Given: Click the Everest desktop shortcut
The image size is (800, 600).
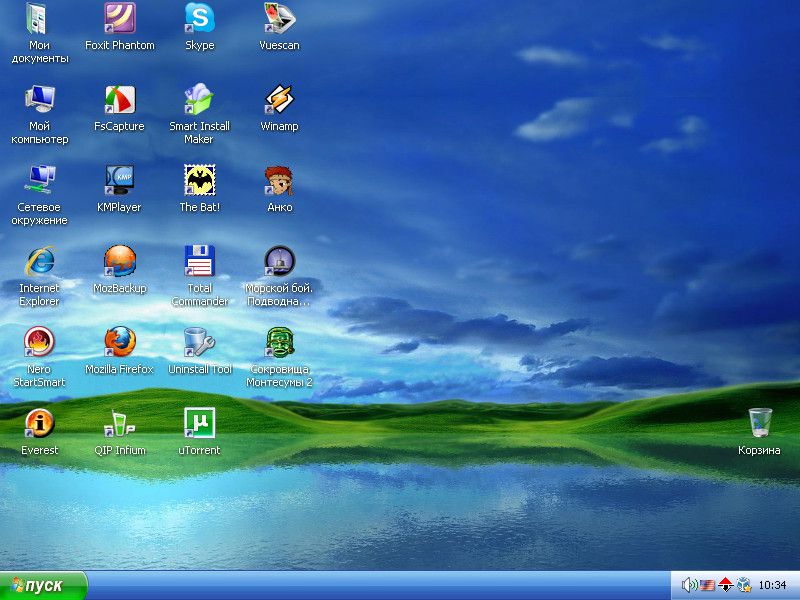Looking at the screenshot, I should (40, 424).
